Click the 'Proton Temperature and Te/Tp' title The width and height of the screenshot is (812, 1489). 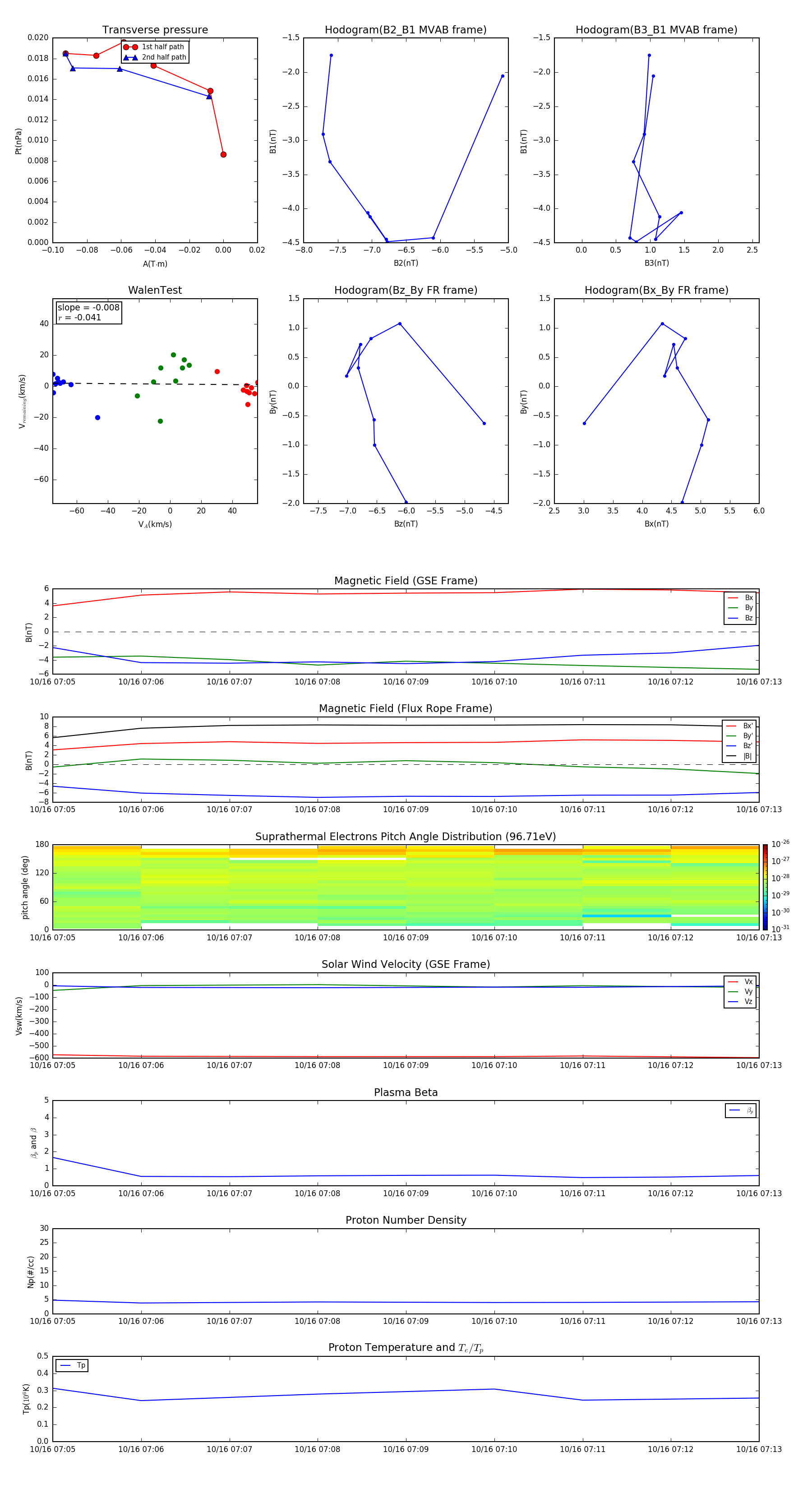pyautogui.click(x=406, y=1348)
